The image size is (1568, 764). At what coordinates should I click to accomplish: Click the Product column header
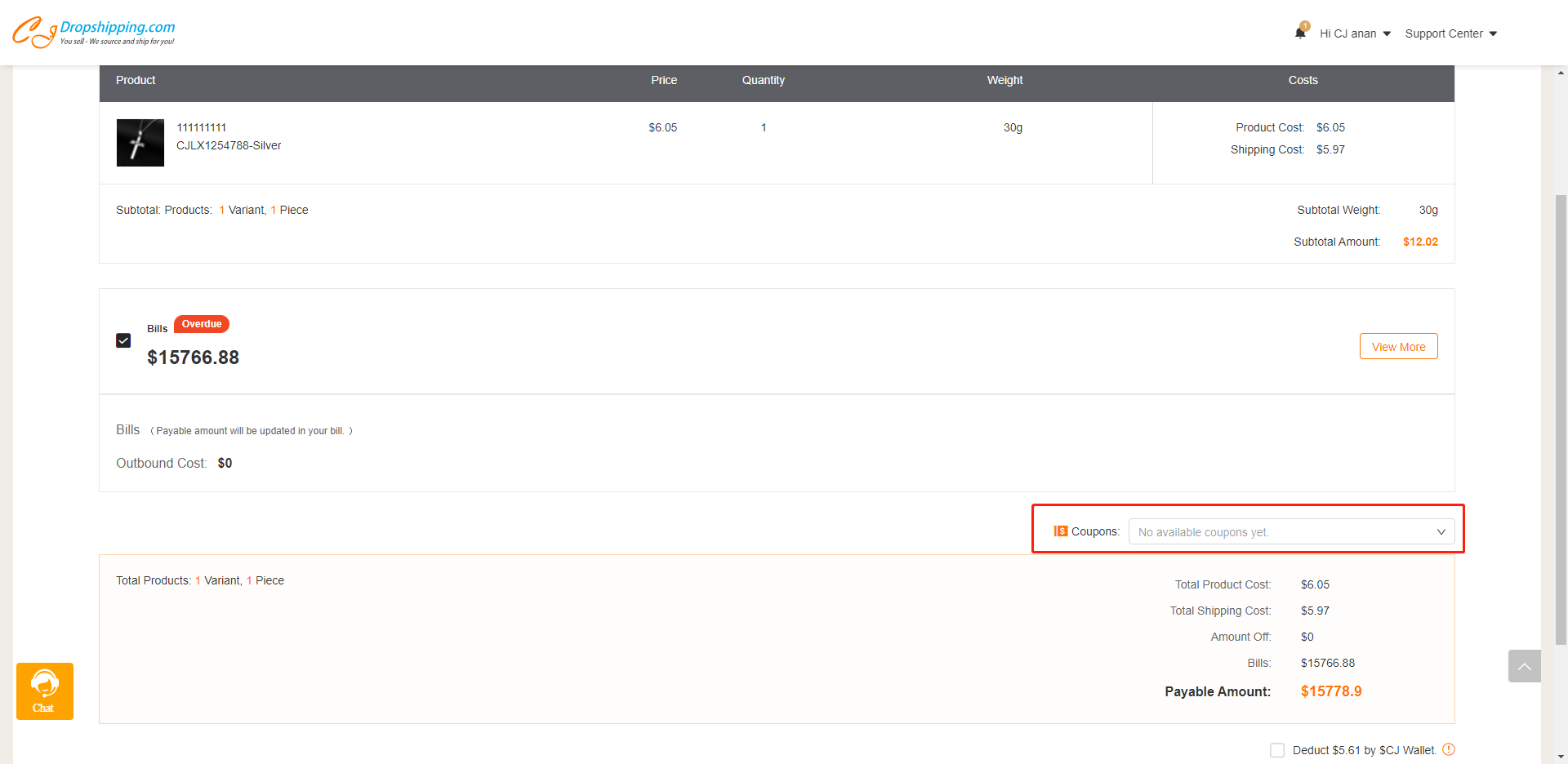(x=136, y=80)
